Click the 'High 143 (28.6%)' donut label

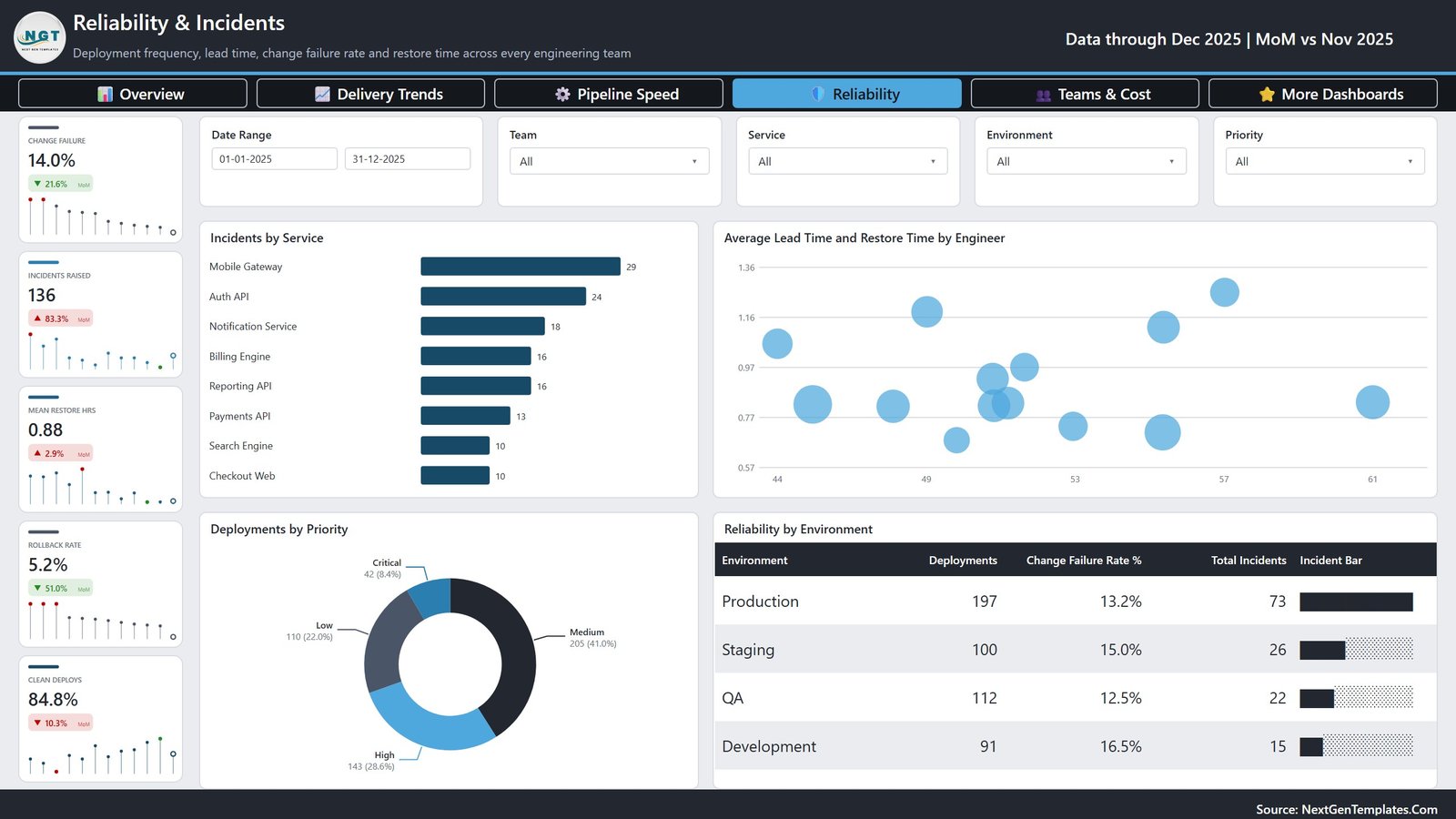[x=371, y=761]
